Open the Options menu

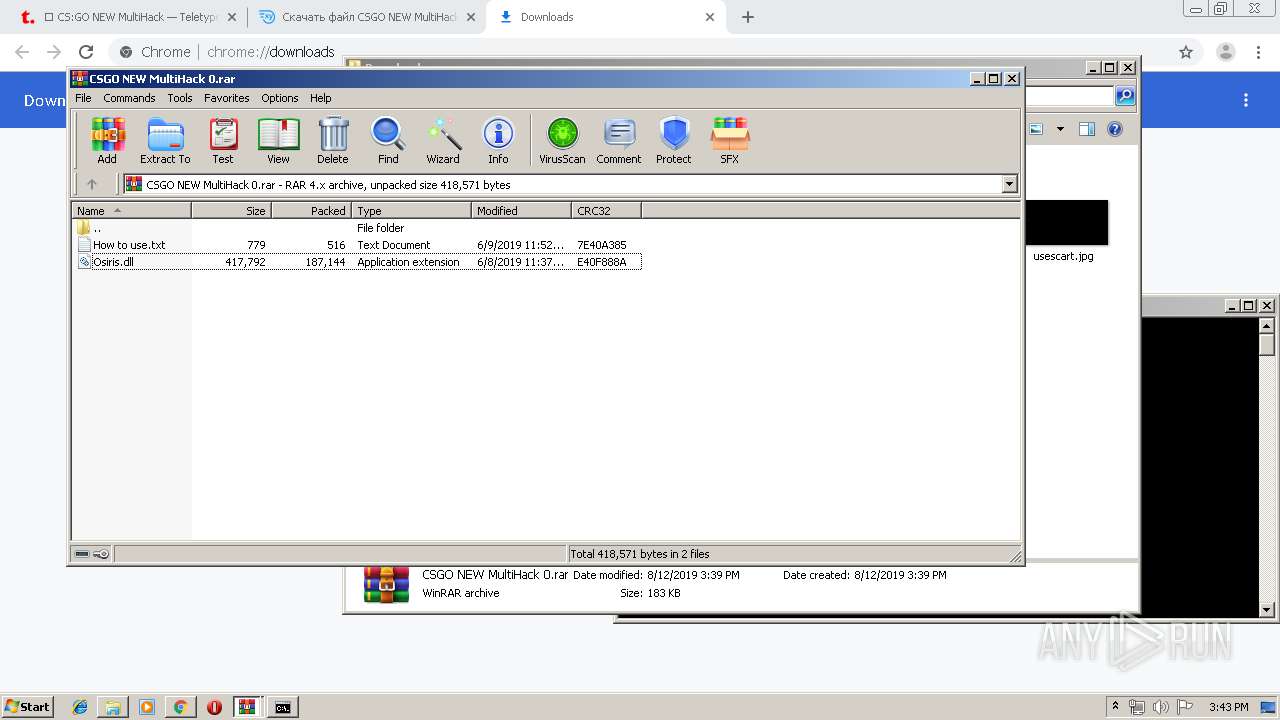(x=280, y=98)
